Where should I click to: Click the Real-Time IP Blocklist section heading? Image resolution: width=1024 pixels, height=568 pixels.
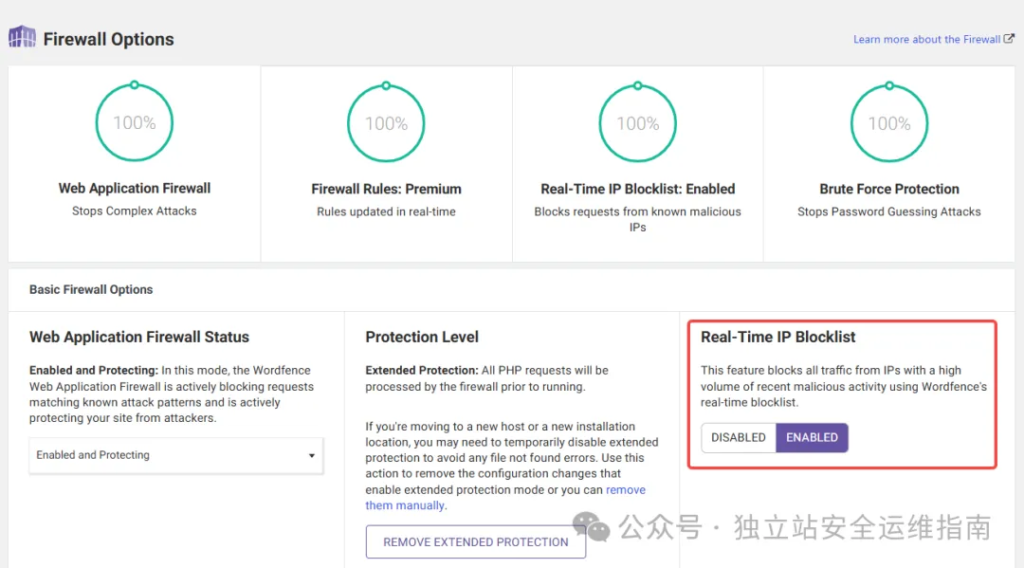coord(778,337)
